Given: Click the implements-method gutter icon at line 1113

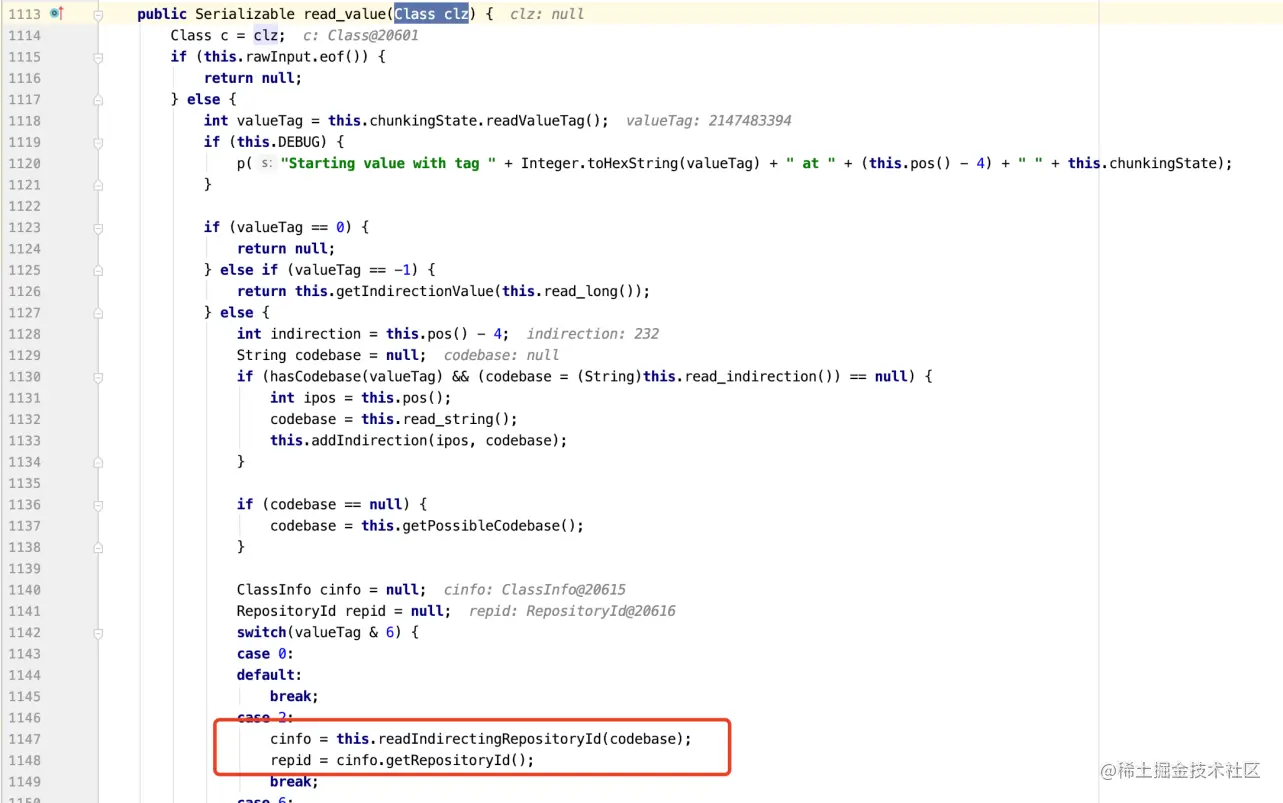Looking at the screenshot, I should (x=57, y=14).
